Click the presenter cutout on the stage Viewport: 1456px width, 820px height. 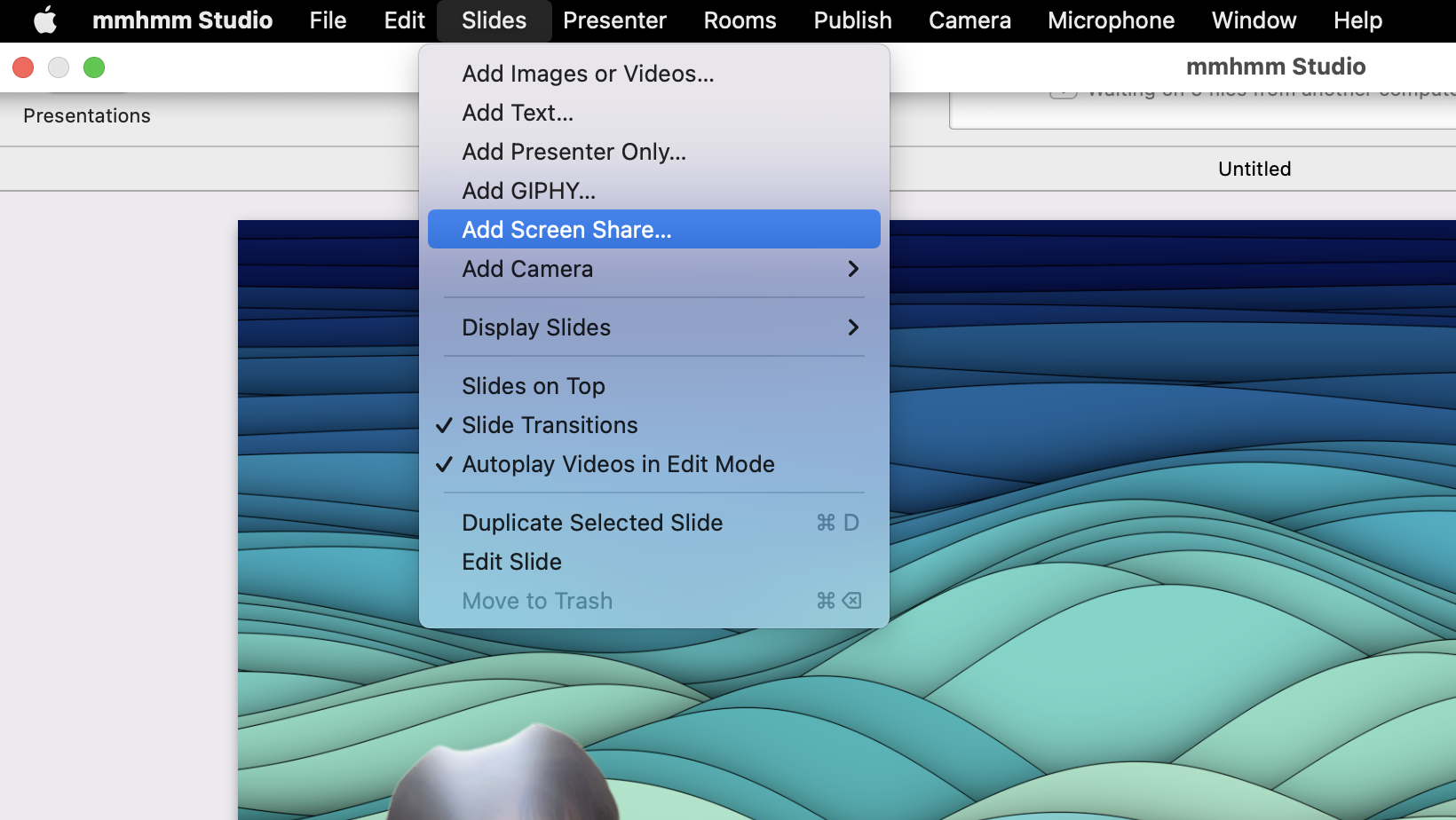tap(503, 772)
